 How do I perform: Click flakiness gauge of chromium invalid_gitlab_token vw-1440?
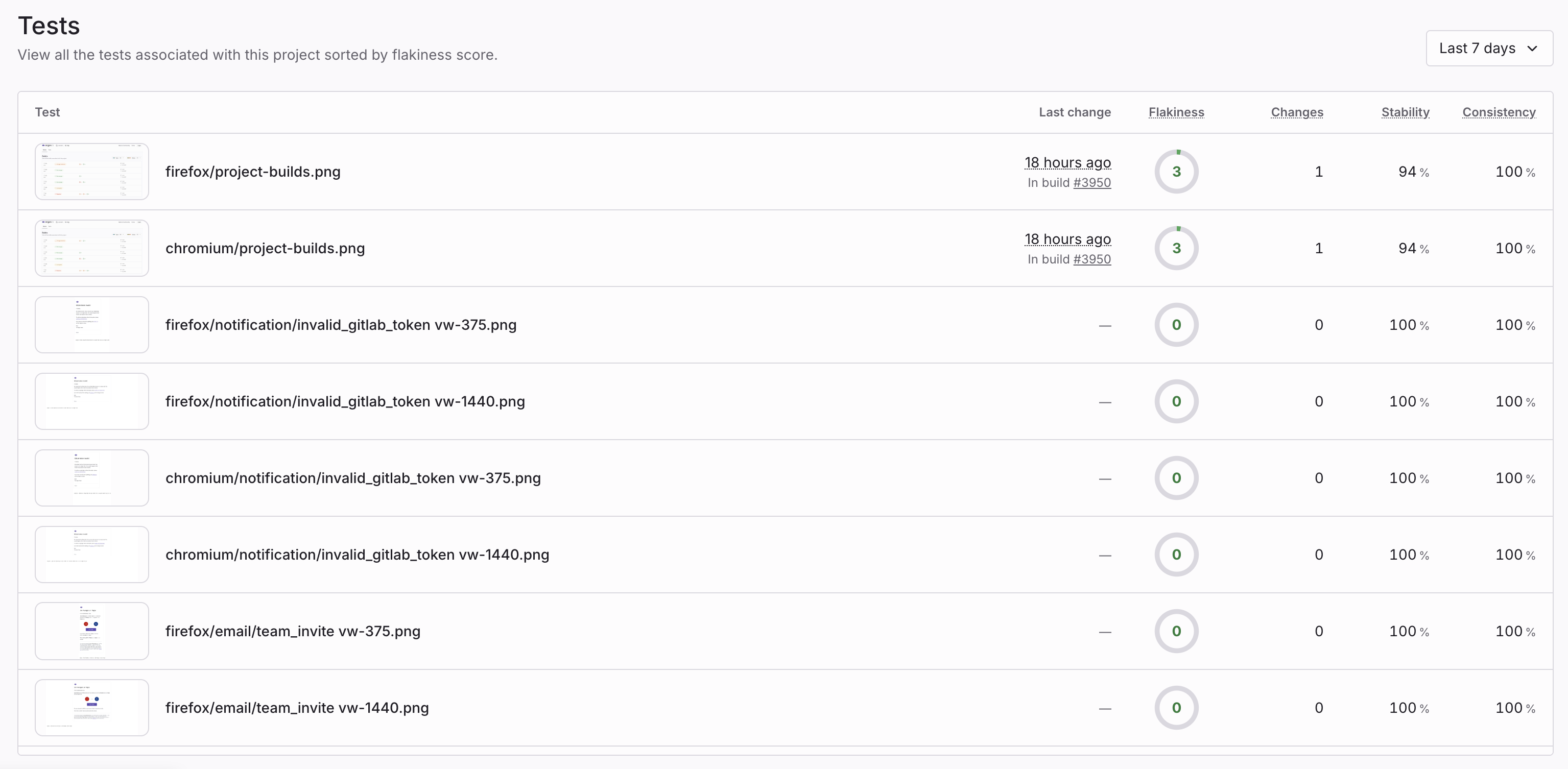click(x=1176, y=555)
